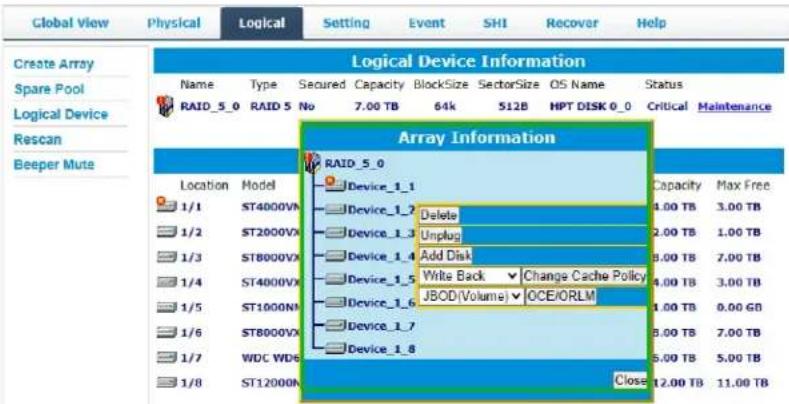Select Device_1_8 in the array tree
The image size is (789, 404).
[381, 349]
